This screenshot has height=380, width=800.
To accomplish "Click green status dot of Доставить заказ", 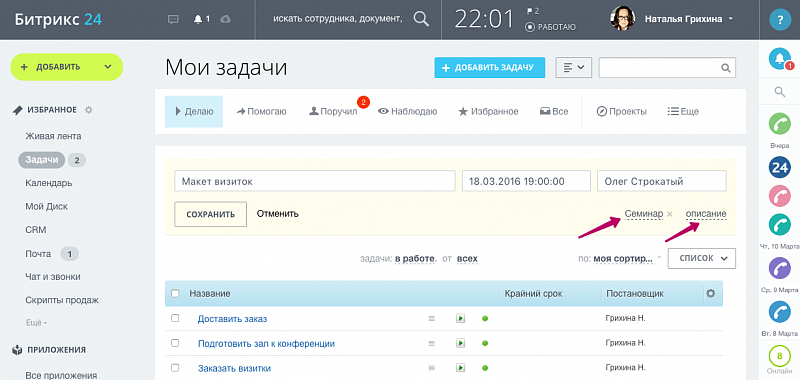I will click(x=485, y=318).
